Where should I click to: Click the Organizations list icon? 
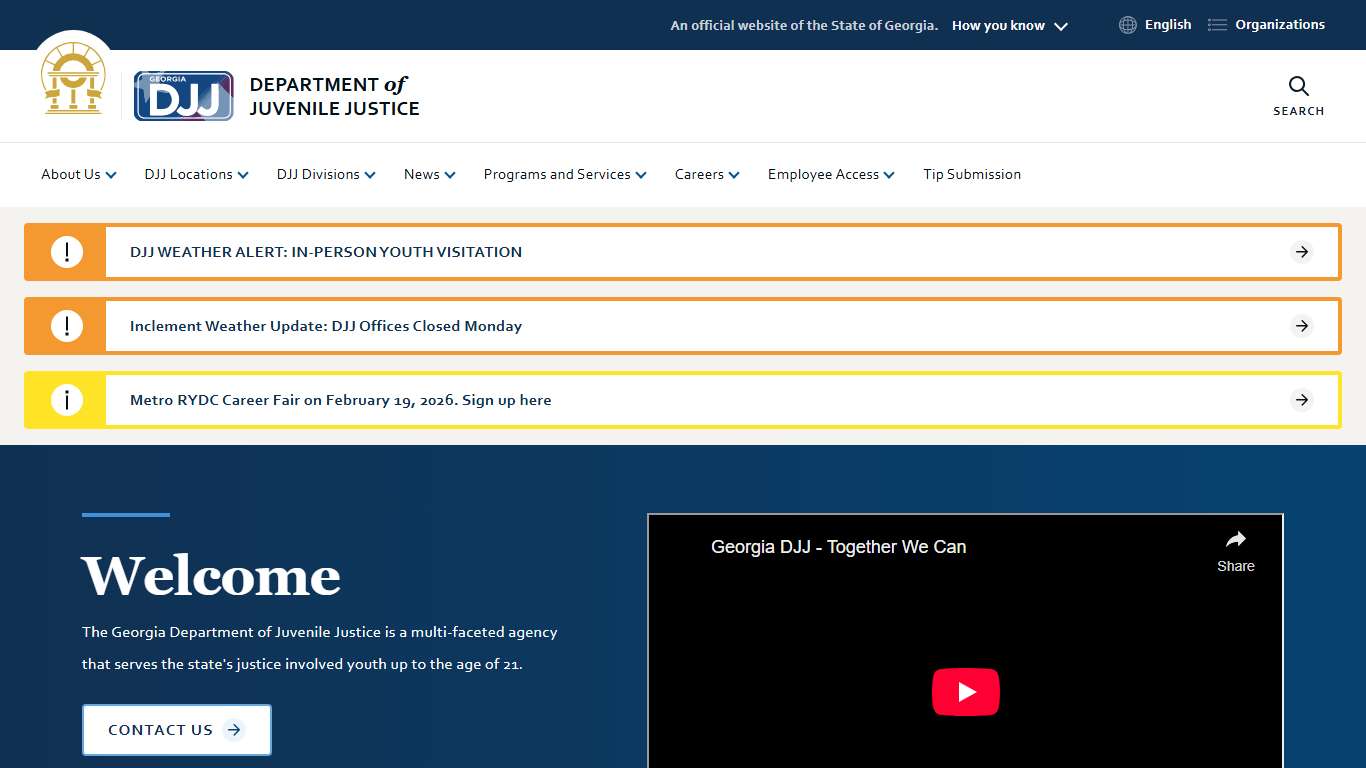coord(1217,25)
